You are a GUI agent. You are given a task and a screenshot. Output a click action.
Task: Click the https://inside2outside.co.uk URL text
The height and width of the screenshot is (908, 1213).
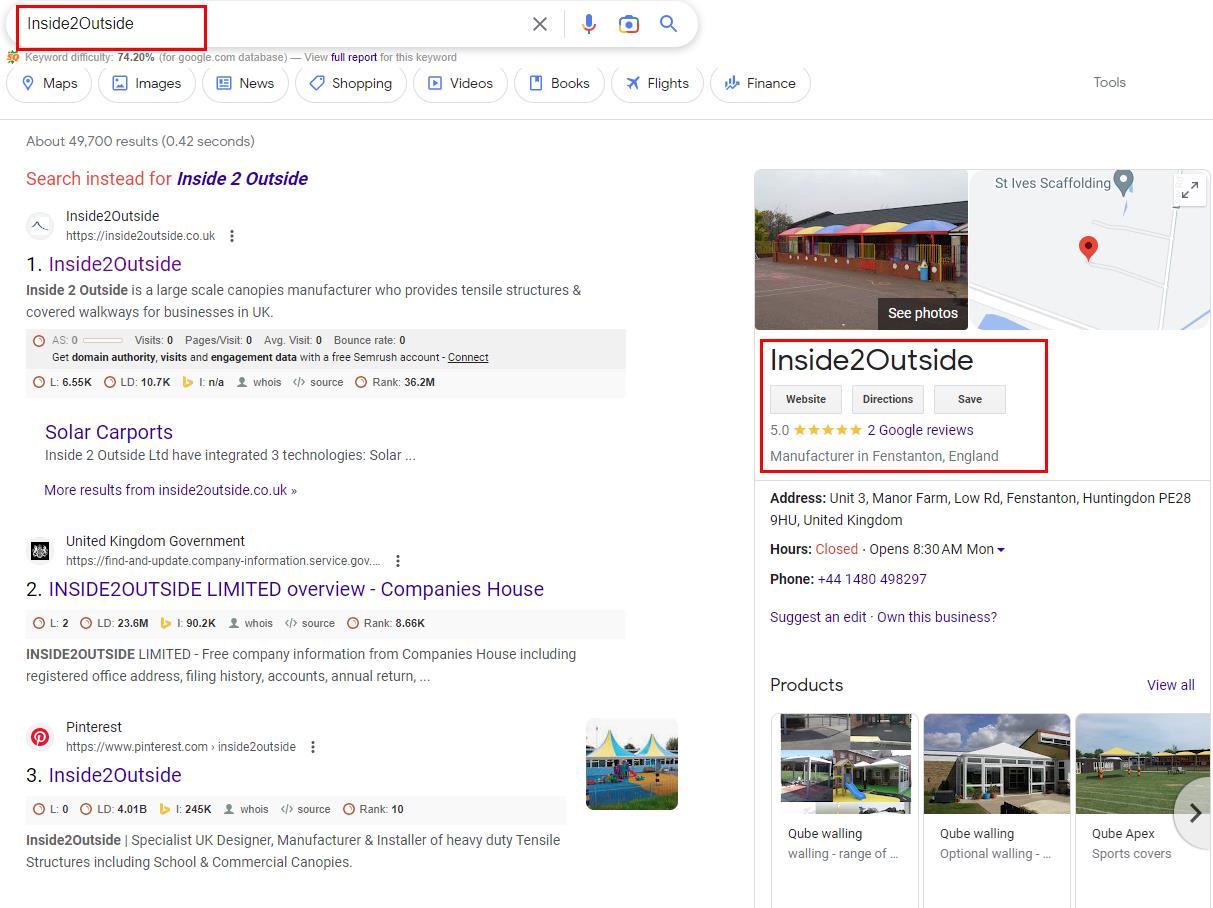[x=141, y=236]
